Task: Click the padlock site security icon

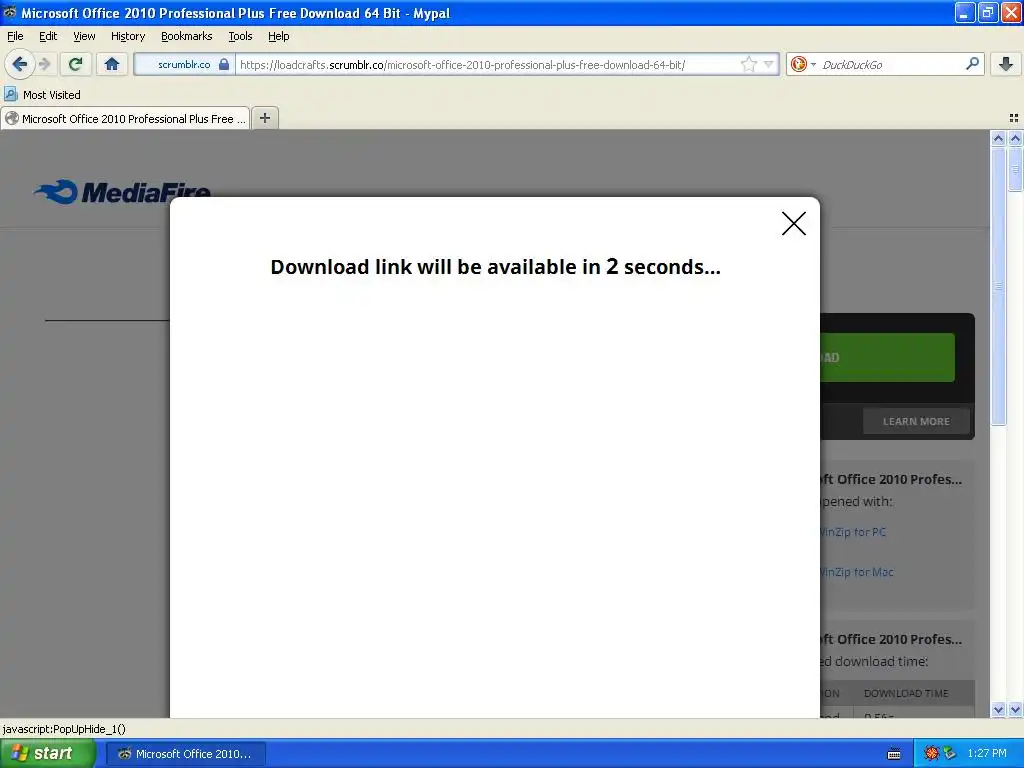Action: point(224,64)
